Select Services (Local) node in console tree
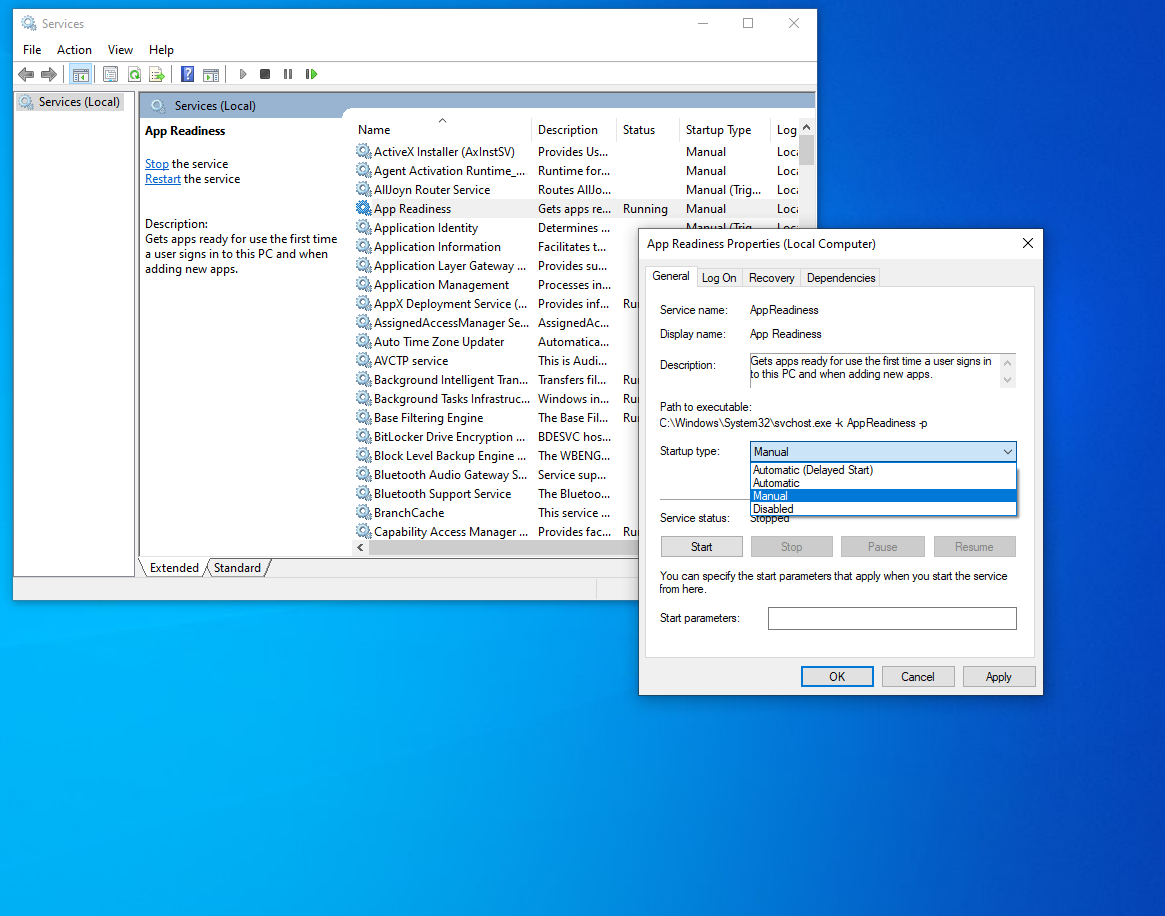 (x=70, y=102)
